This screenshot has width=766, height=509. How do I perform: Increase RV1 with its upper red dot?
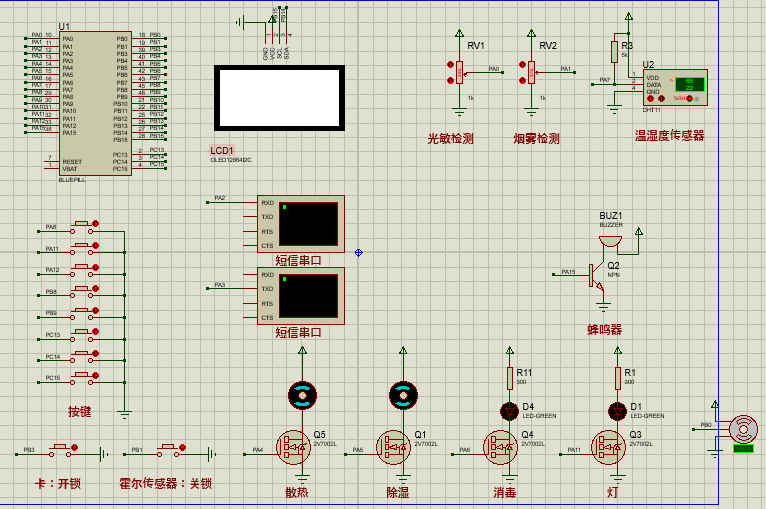click(x=450, y=64)
